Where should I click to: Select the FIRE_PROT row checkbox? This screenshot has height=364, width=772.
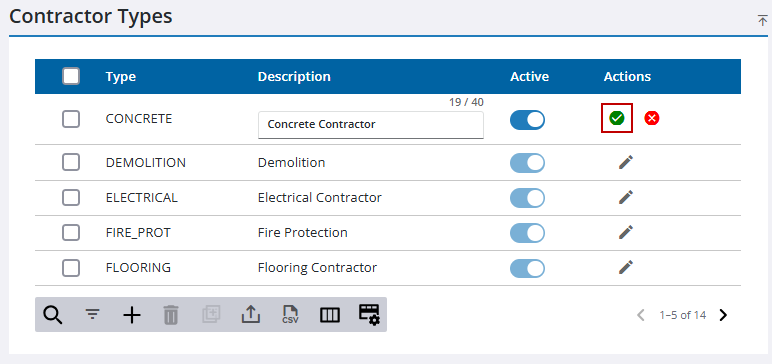pos(71,232)
